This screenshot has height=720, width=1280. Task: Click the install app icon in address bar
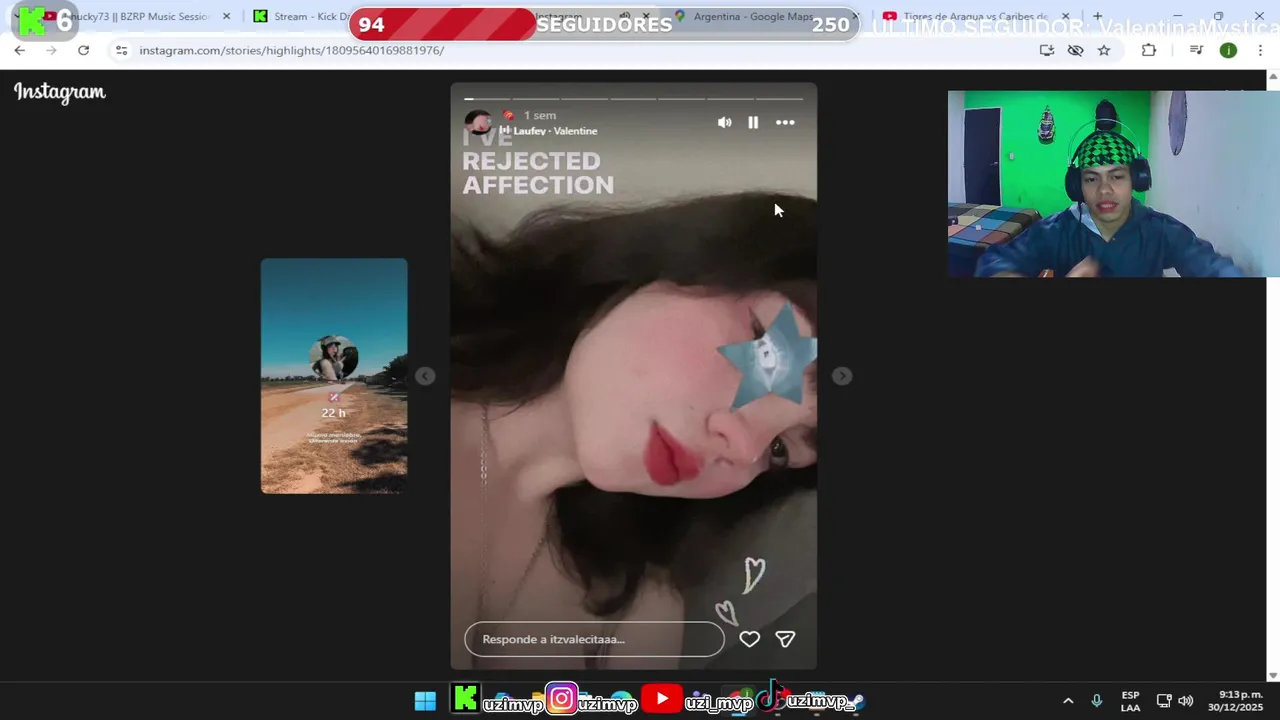(1047, 50)
